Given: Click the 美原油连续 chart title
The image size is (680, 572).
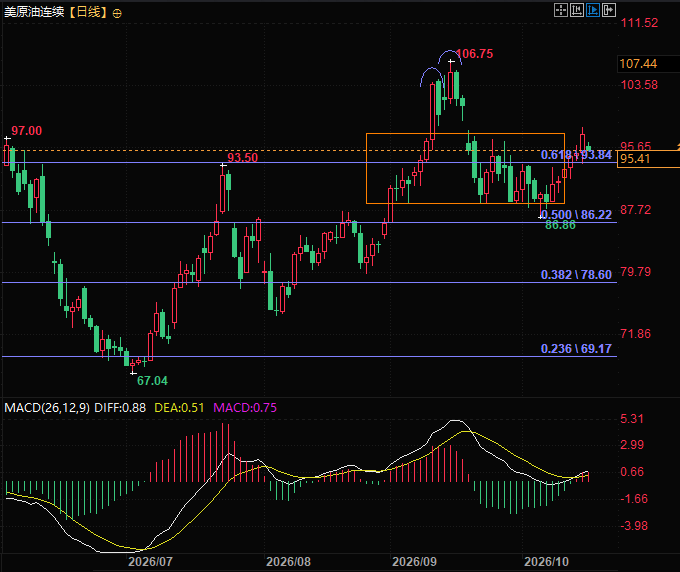Looking at the screenshot, I should (34, 12).
